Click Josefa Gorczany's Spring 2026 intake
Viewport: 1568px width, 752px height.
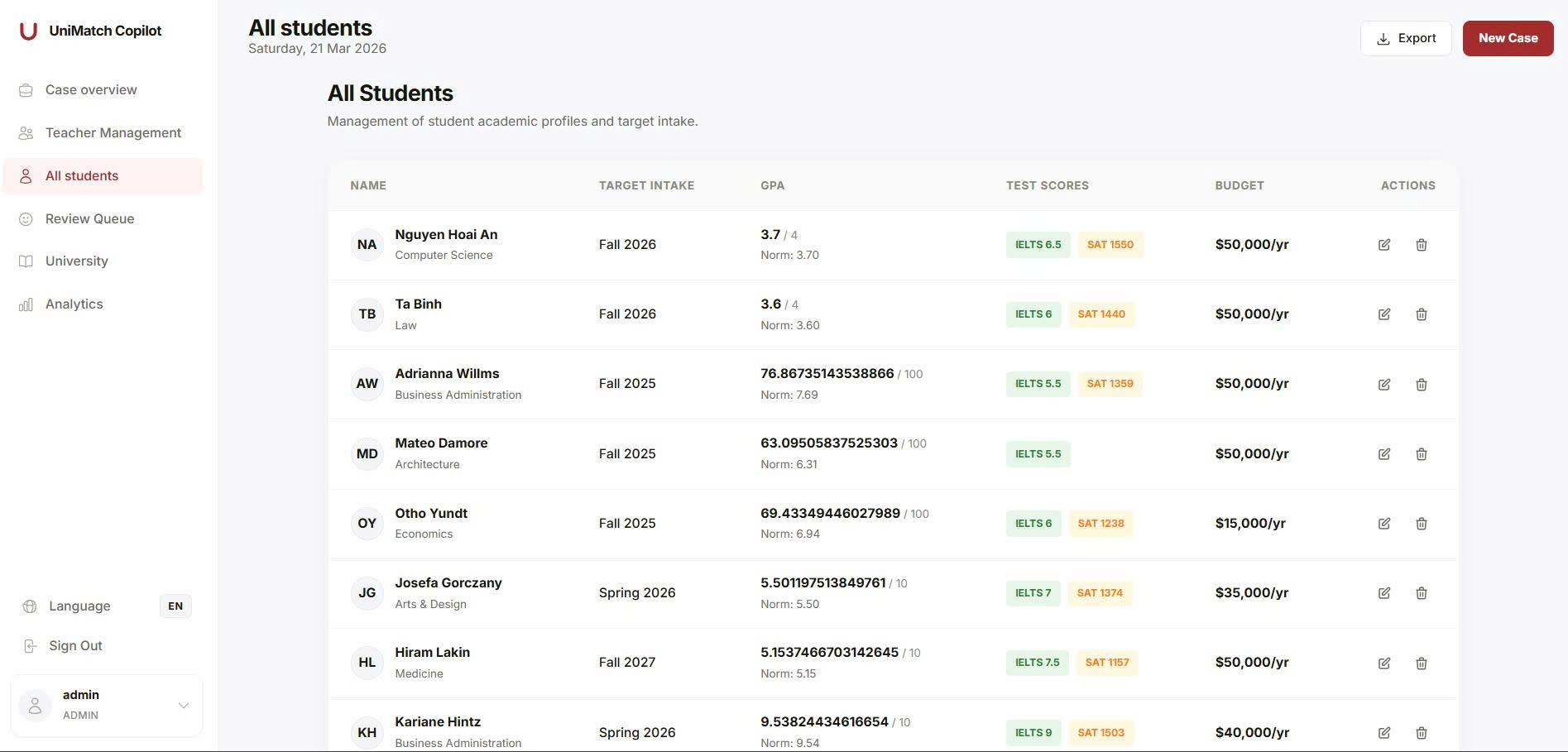(x=637, y=593)
